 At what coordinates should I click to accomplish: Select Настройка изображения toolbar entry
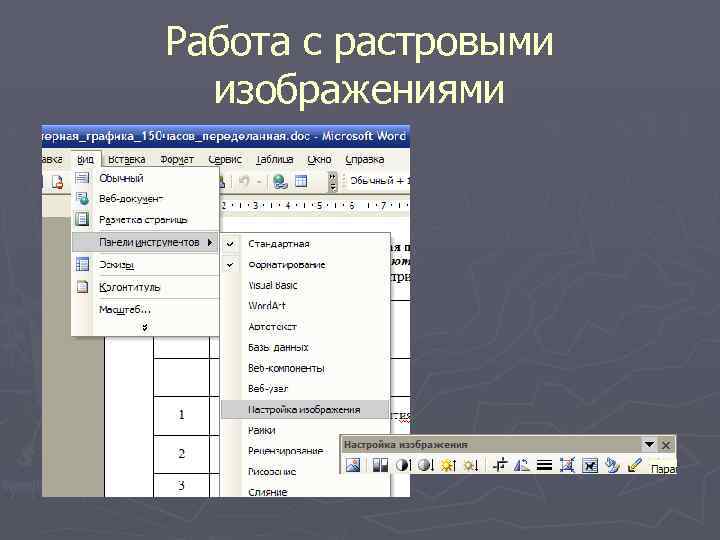[305, 410]
